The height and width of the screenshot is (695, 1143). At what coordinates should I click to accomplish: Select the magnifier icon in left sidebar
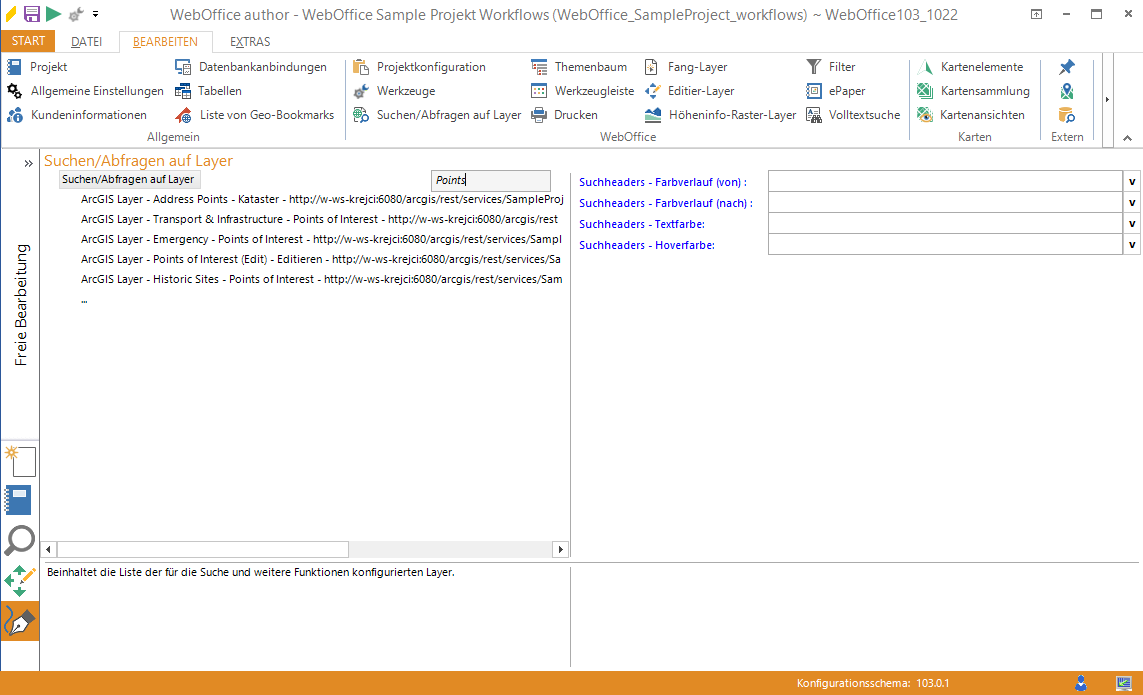coord(20,540)
